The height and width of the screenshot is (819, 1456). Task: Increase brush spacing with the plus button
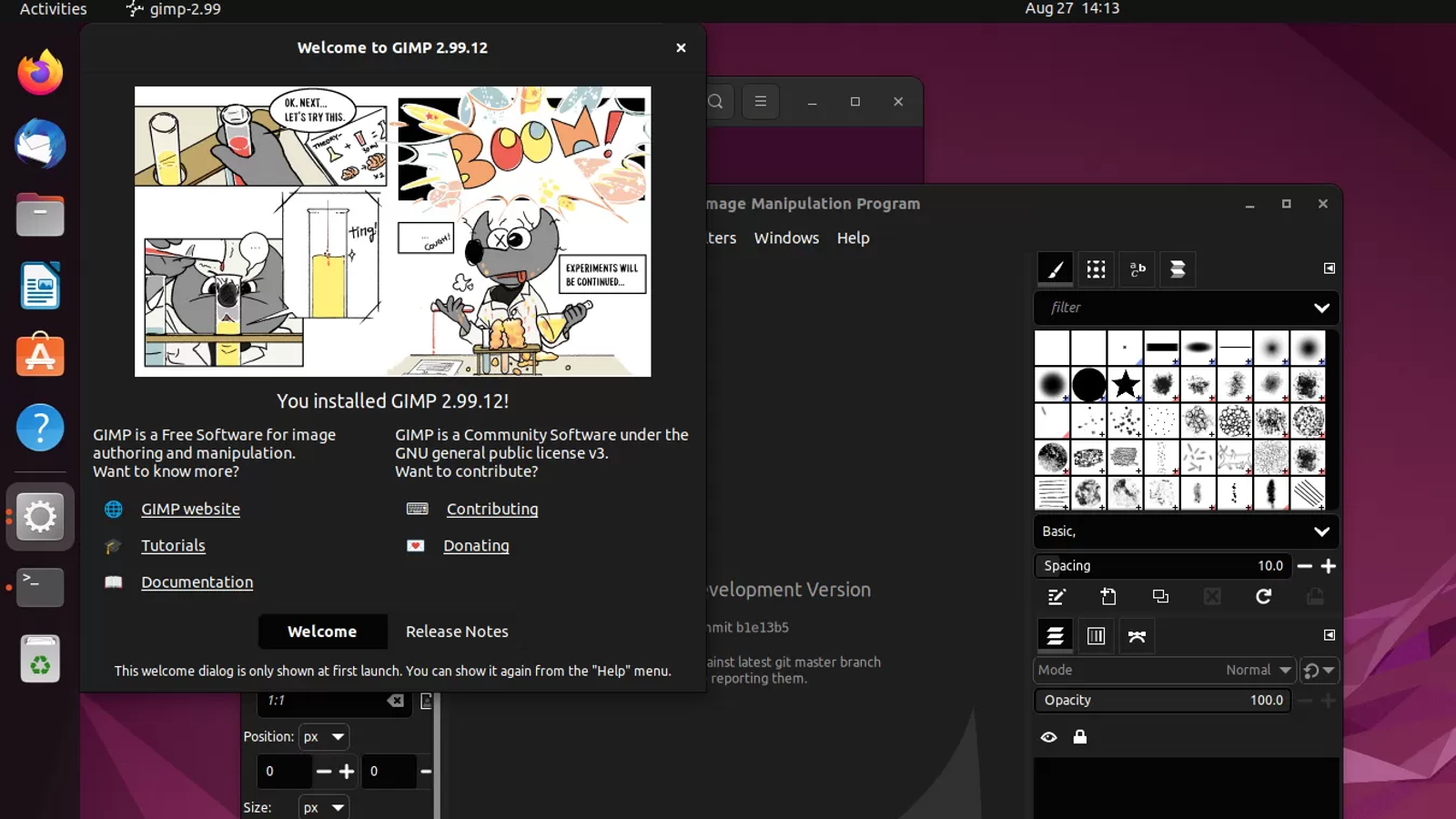click(x=1329, y=566)
